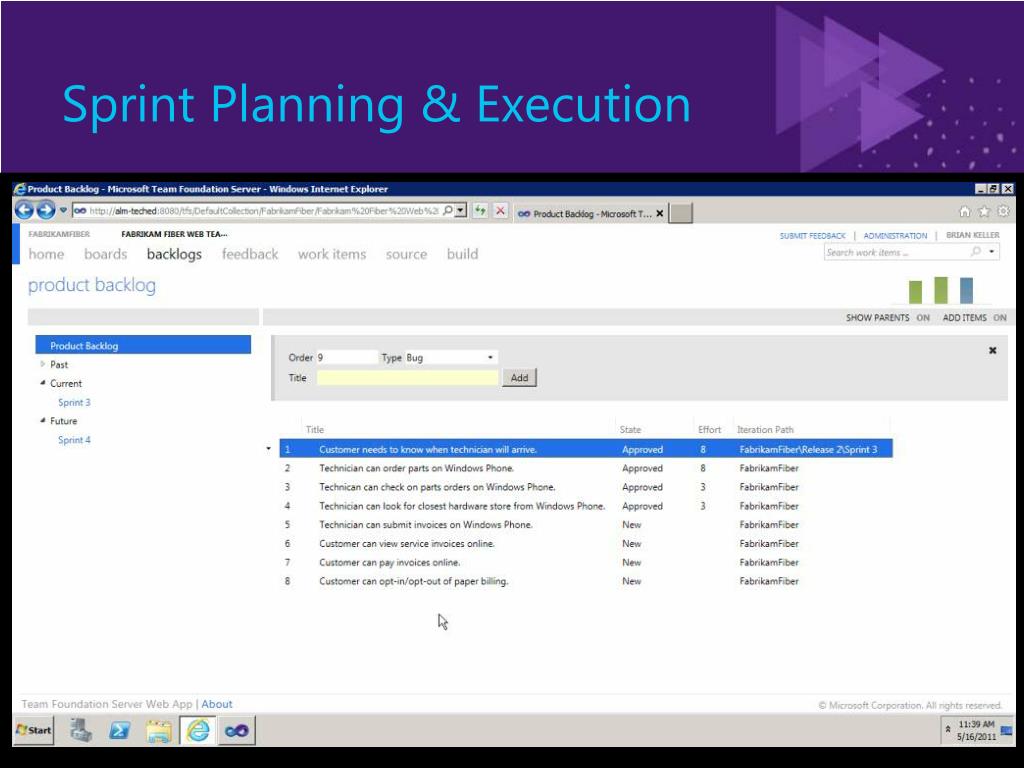Close the add-item panel with the X
1024x768 pixels.
coord(993,351)
